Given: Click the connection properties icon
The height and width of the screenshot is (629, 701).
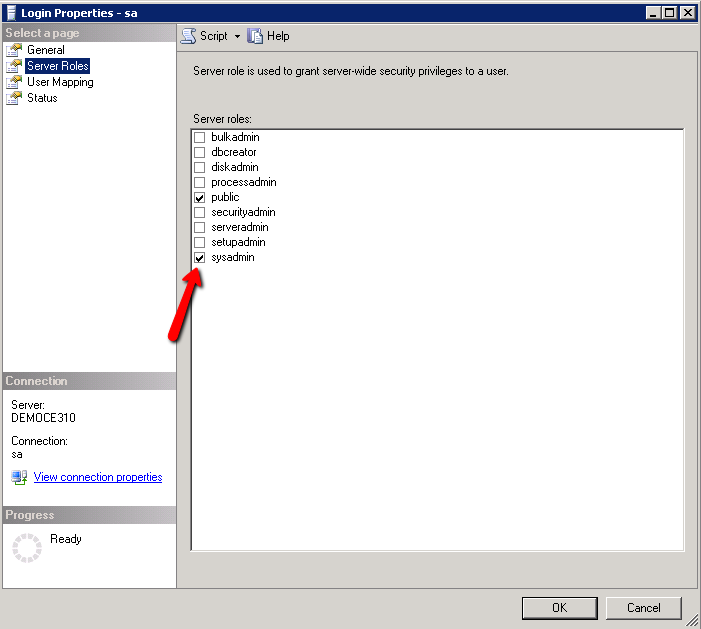Looking at the screenshot, I should click(x=19, y=478).
